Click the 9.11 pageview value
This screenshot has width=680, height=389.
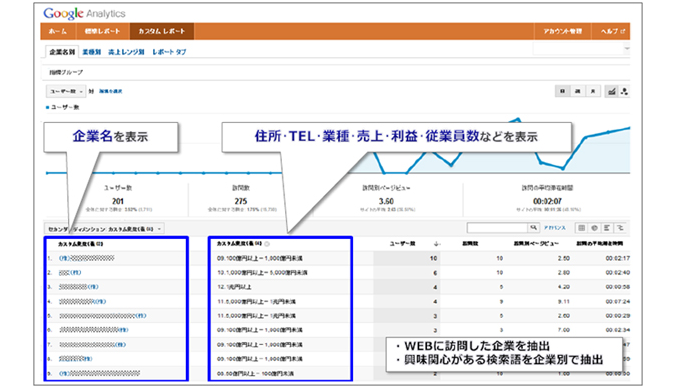[x=564, y=301]
